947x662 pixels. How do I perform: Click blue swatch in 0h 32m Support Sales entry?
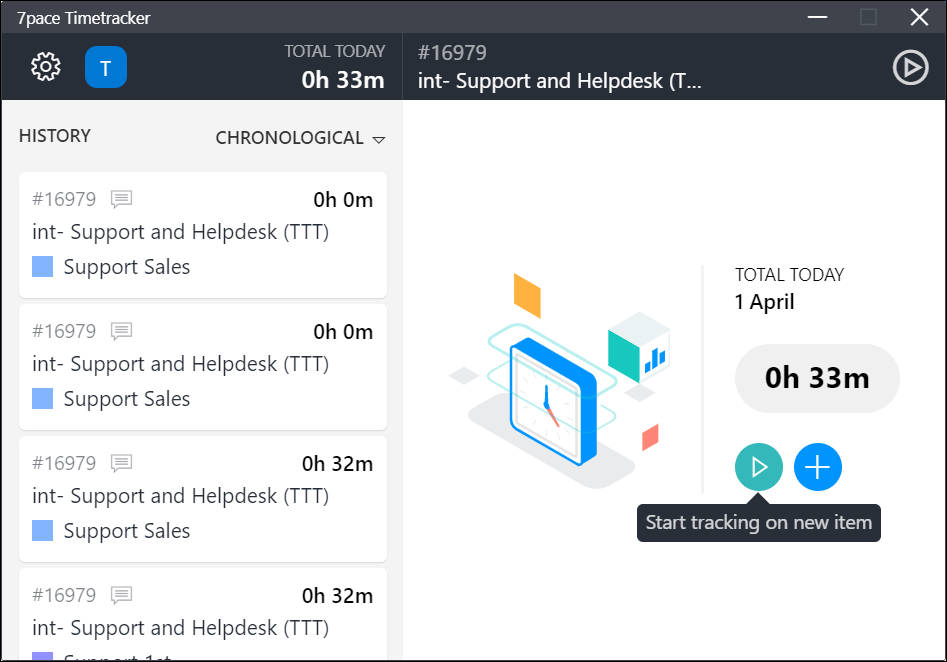point(42,530)
